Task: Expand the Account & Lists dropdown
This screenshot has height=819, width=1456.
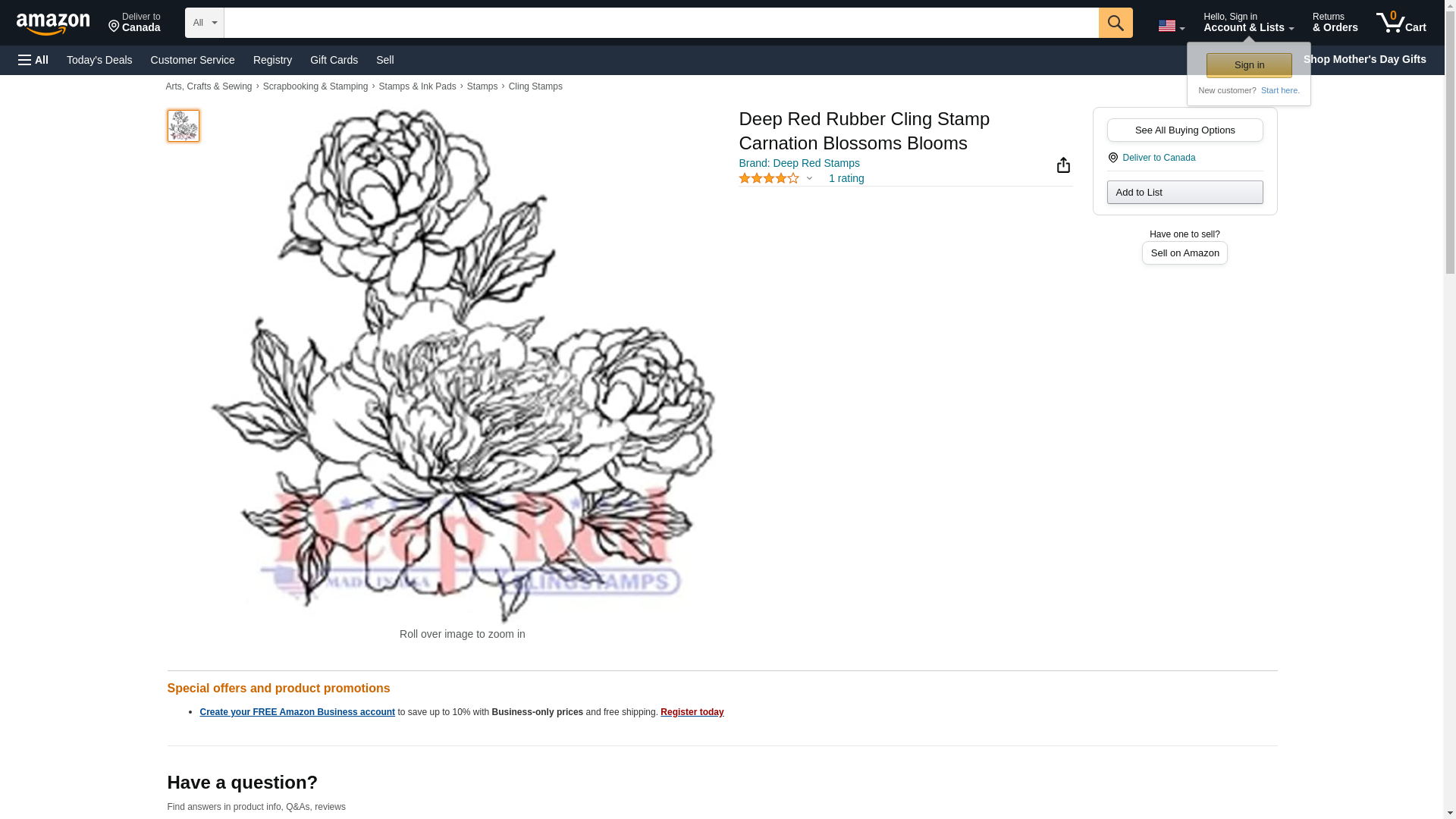Action: tap(1248, 23)
